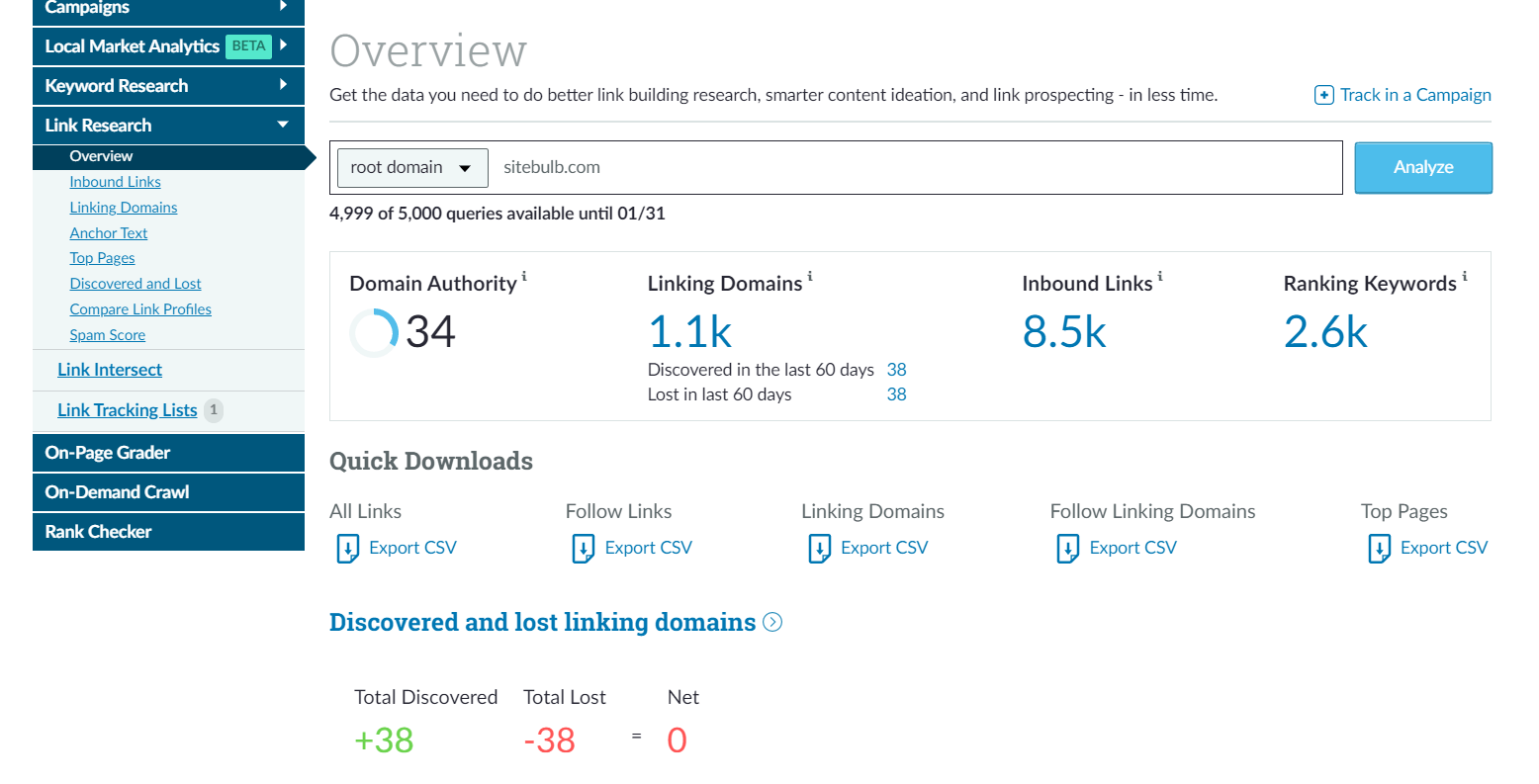Go to Inbound Links in the sidebar
The height and width of the screenshot is (784, 1539).
(x=115, y=182)
